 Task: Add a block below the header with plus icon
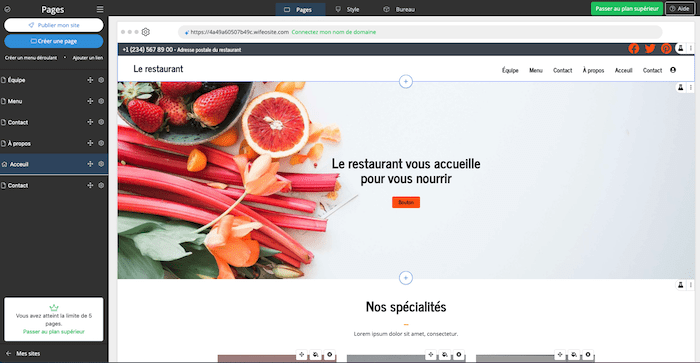(405, 81)
